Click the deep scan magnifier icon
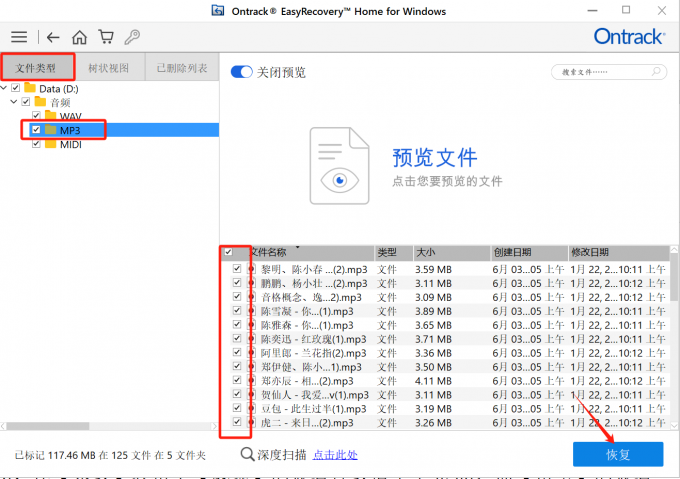Image resolution: width=680 pixels, height=479 pixels. pyautogui.click(x=247, y=454)
